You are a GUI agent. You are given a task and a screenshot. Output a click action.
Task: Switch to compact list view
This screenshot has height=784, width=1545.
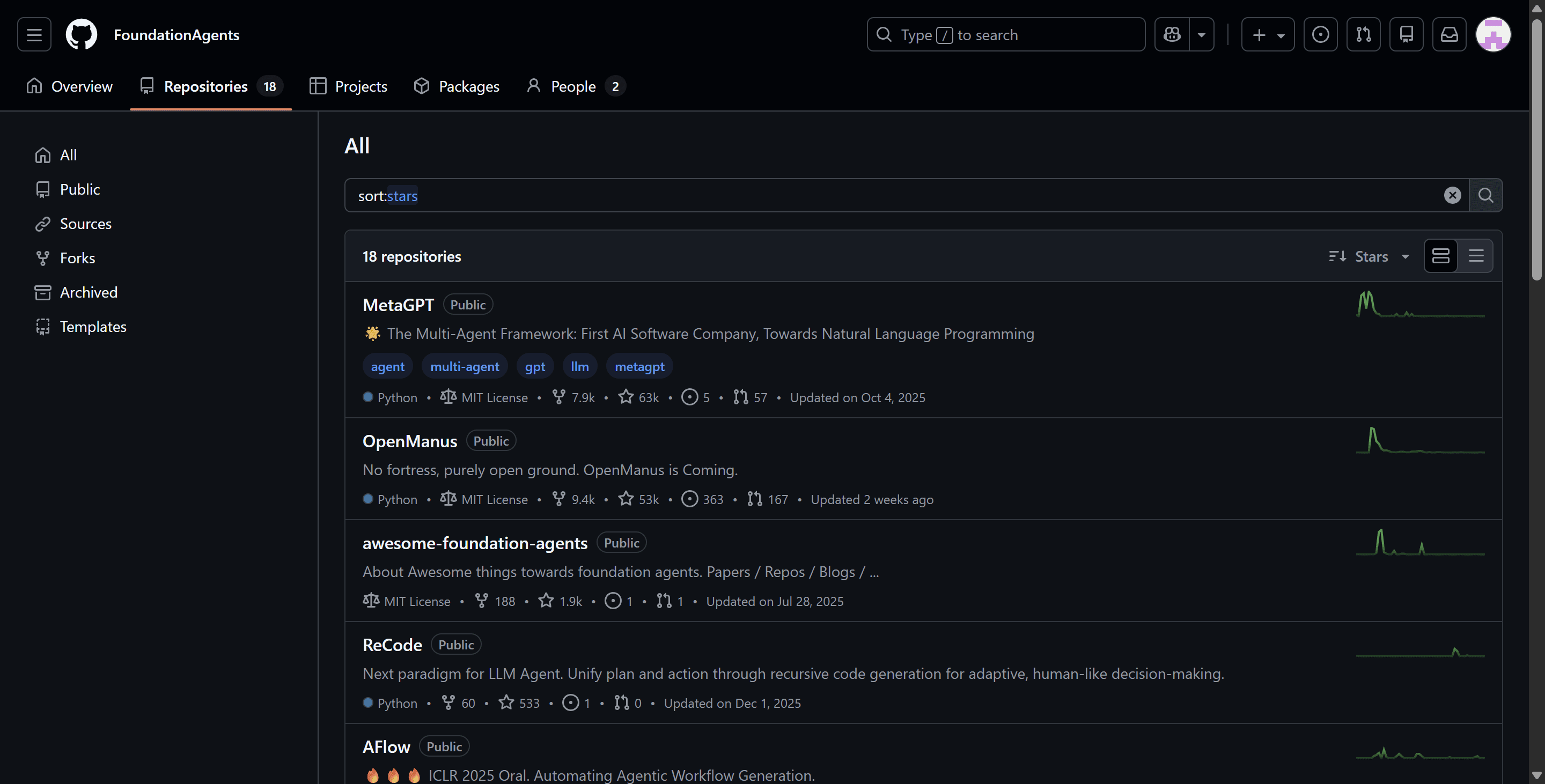pos(1476,256)
